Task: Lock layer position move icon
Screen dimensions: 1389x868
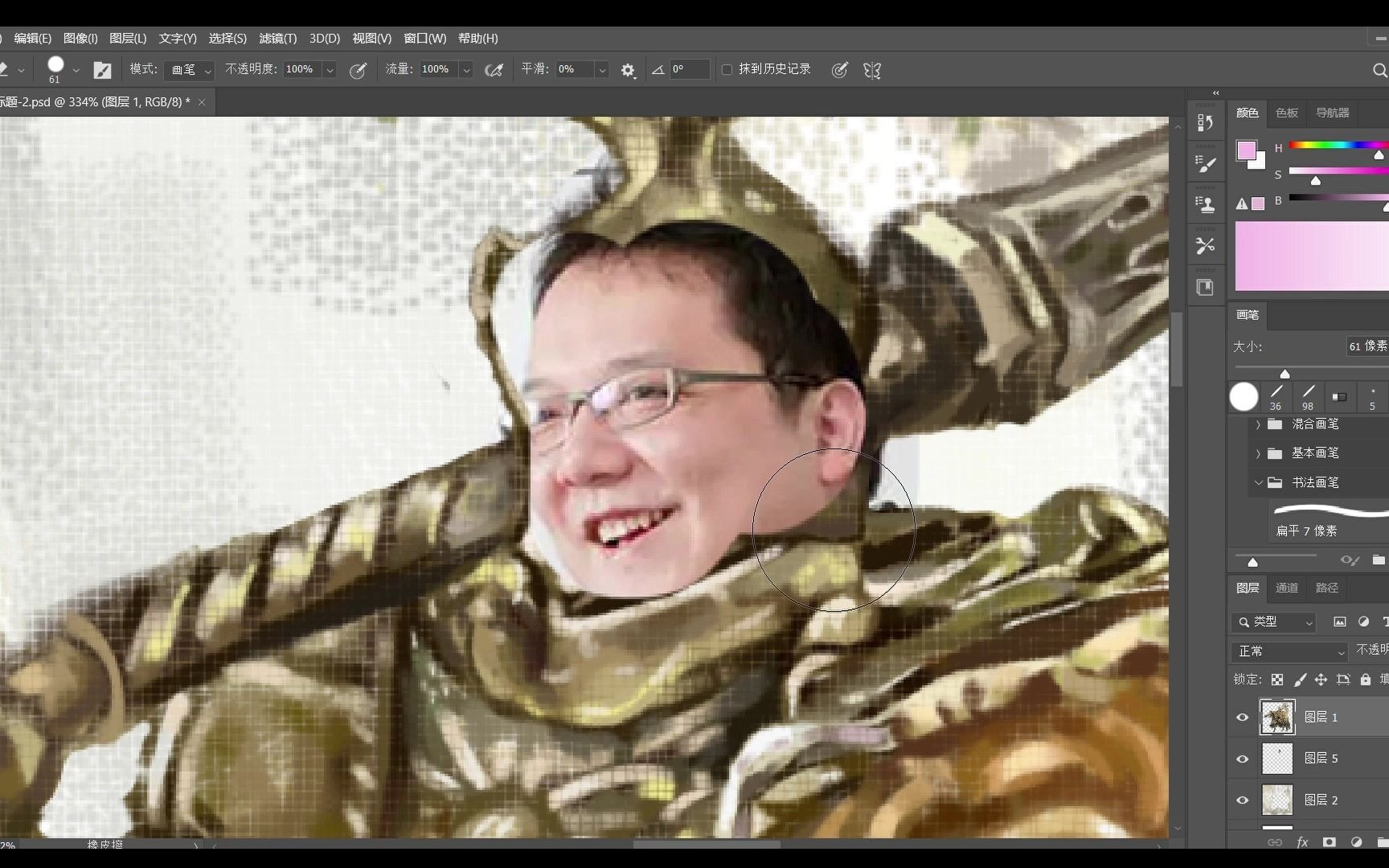Action: [1321, 679]
